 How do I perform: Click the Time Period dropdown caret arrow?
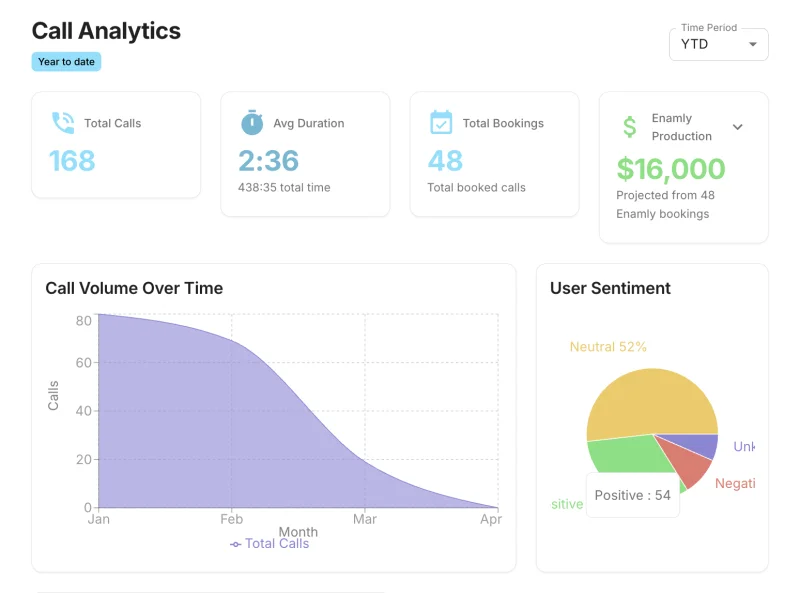coord(754,44)
